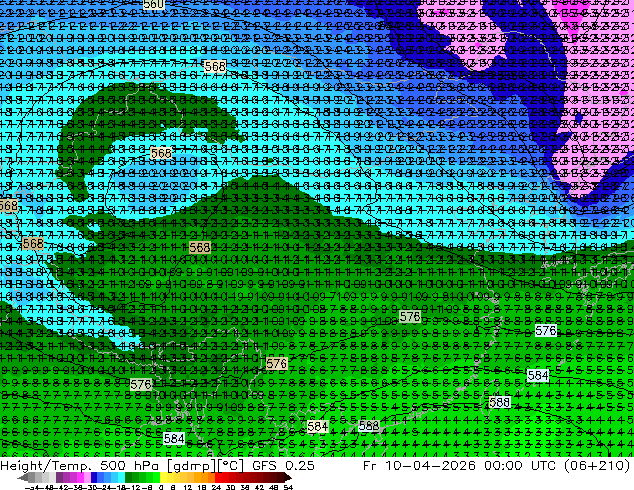The width and height of the screenshot is (634, 490).
Task: Click the 560 contour label at top
Action: 154,4
